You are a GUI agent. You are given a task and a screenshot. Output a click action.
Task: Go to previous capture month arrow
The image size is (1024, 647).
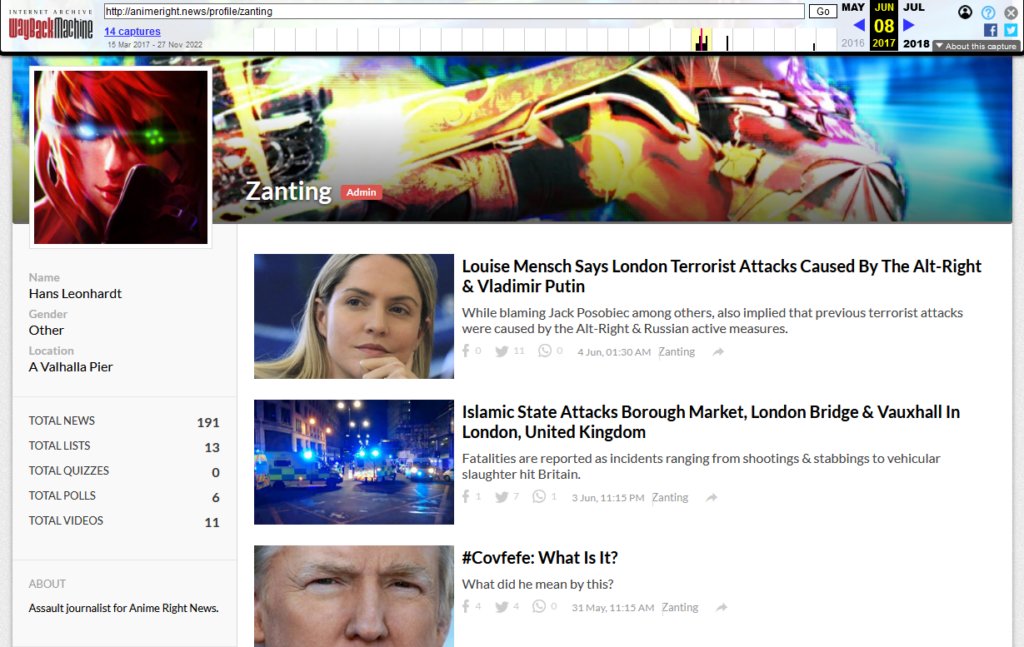(x=859, y=25)
